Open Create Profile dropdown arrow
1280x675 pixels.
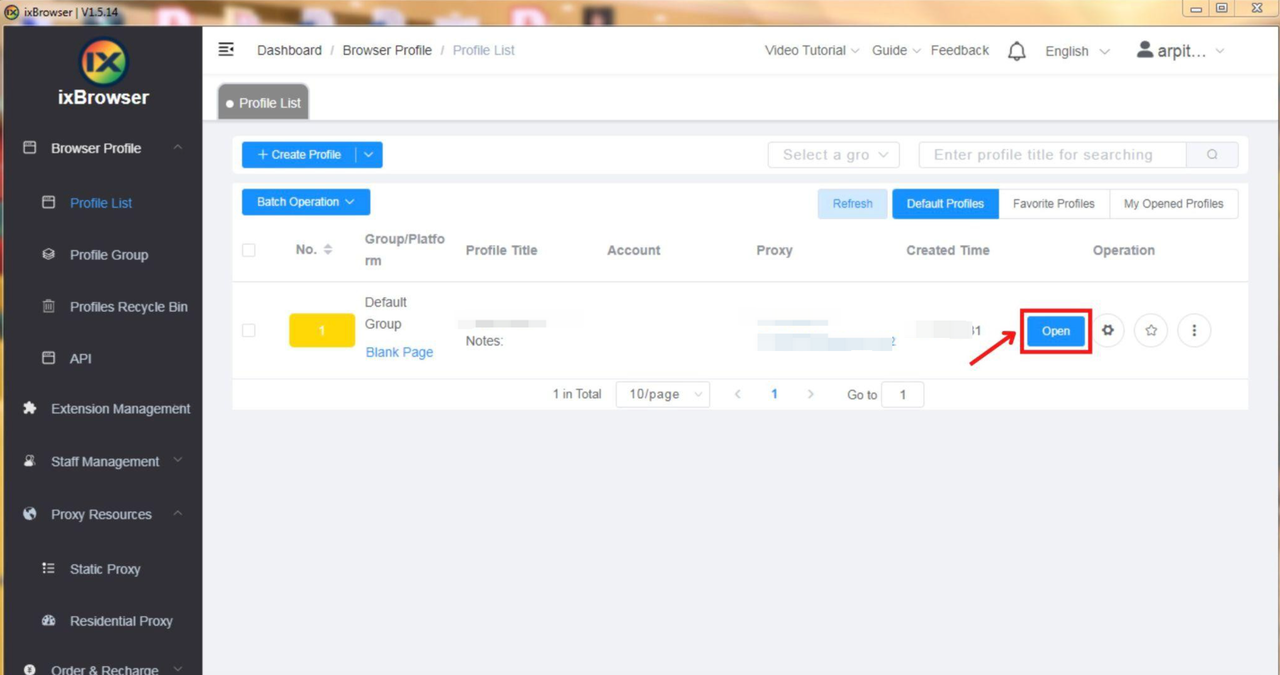click(368, 155)
